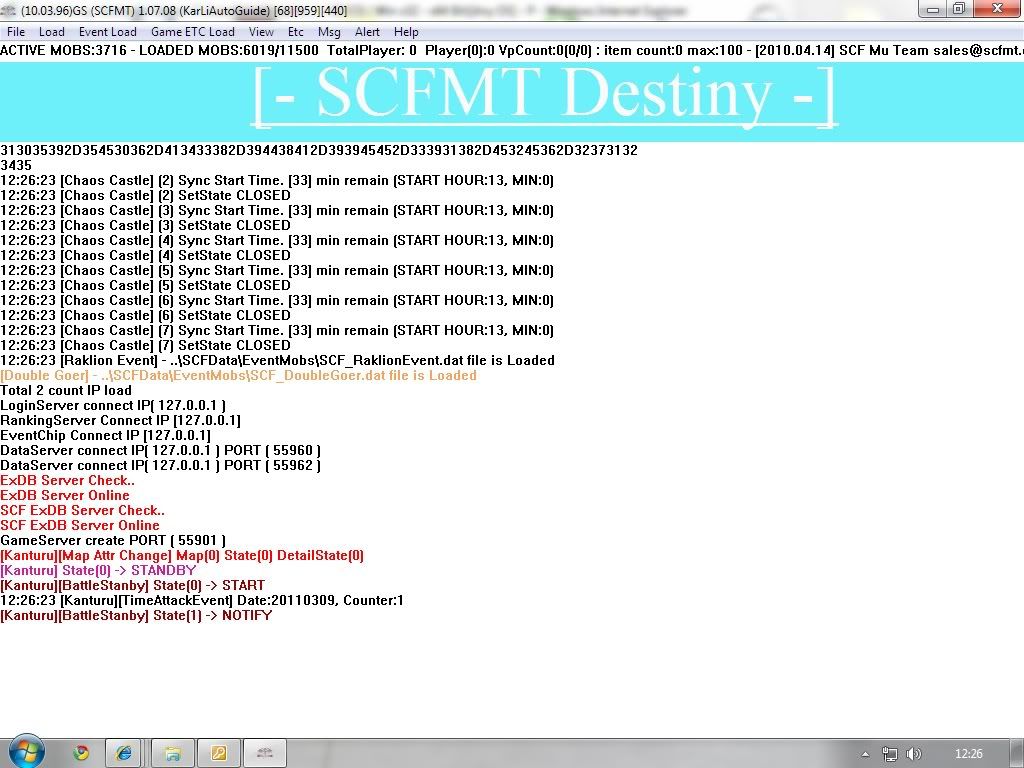
Task: Click the Windows Start orb
Action: click(27, 752)
